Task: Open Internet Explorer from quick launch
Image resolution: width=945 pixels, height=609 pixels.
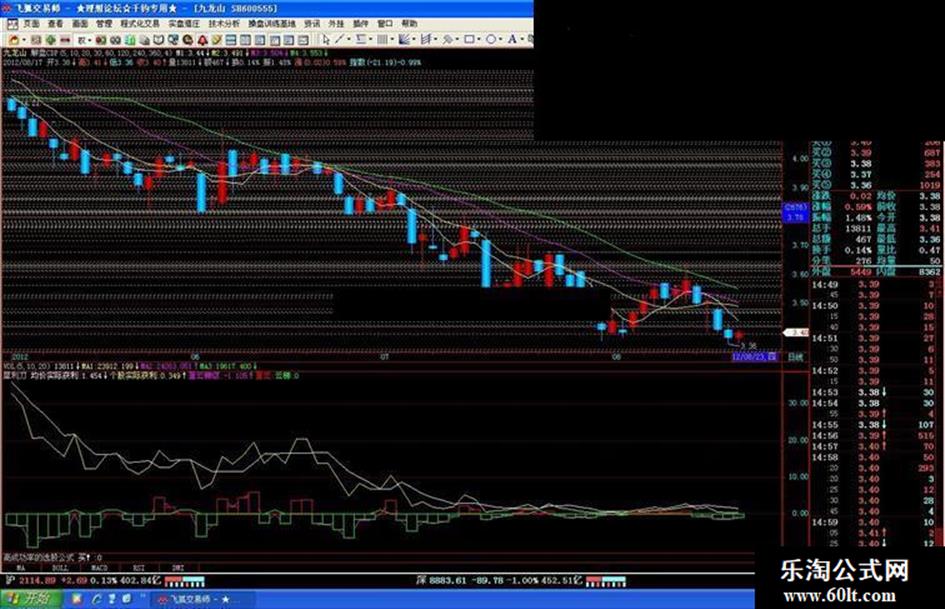Action: (x=96, y=599)
